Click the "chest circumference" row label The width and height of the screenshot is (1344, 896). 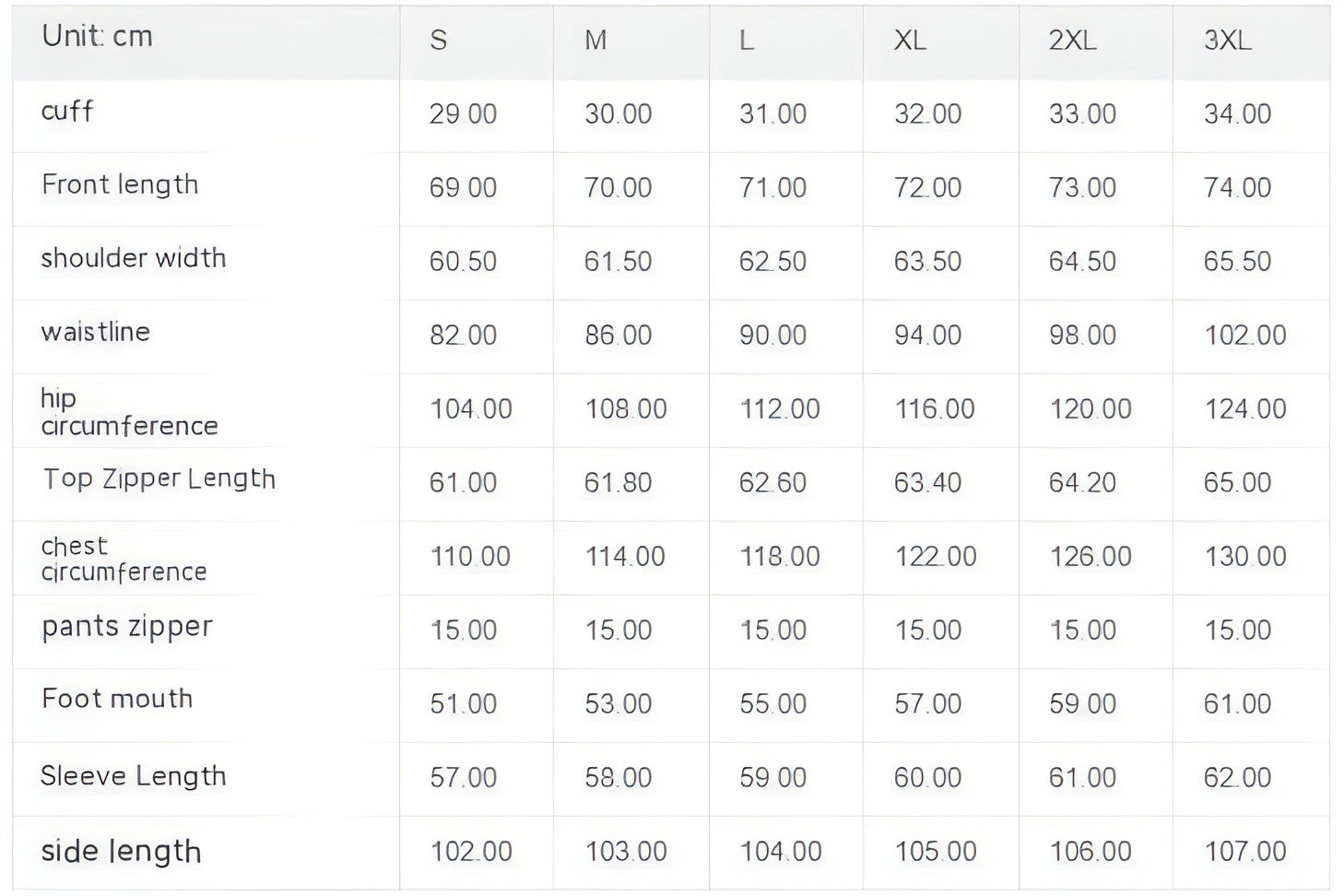click(124, 559)
